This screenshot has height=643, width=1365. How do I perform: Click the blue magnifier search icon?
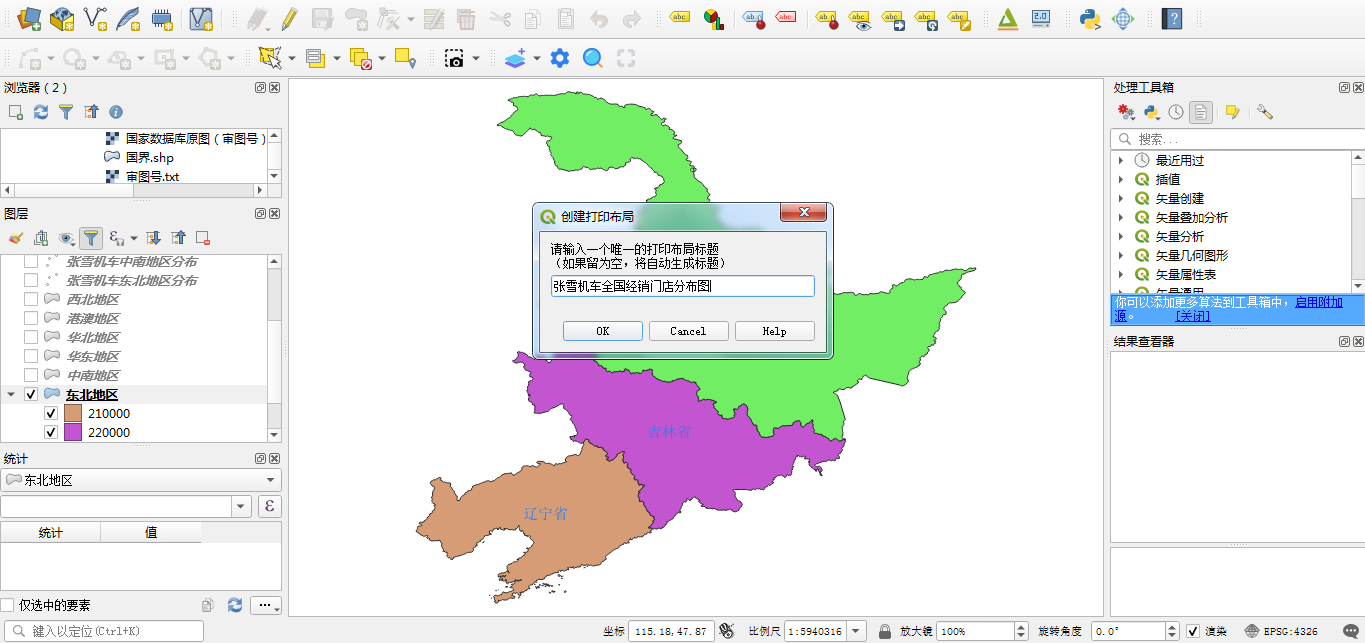pyautogui.click(x=593, y=58)
